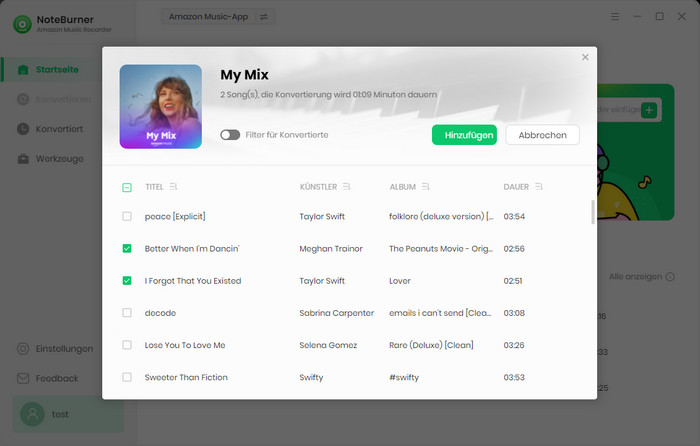Click the song title peace [Explicit]
The width and height of the screenshot is (700, 446).
175,217
